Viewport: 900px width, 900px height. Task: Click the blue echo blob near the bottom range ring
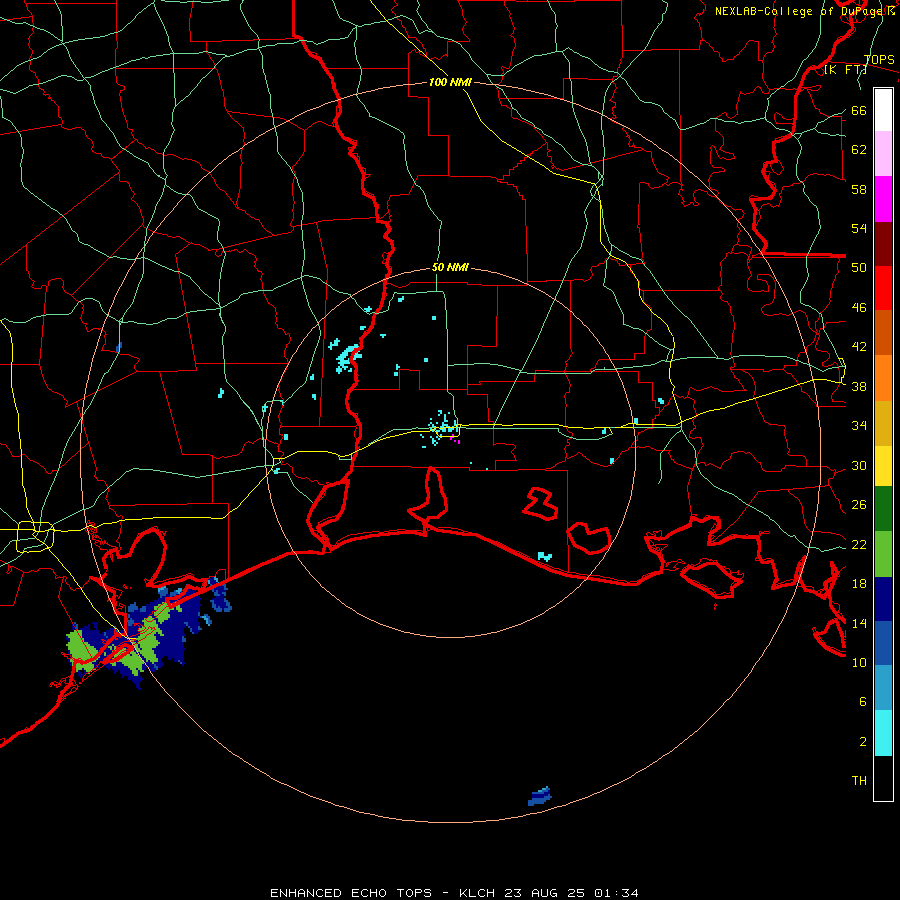540,797
